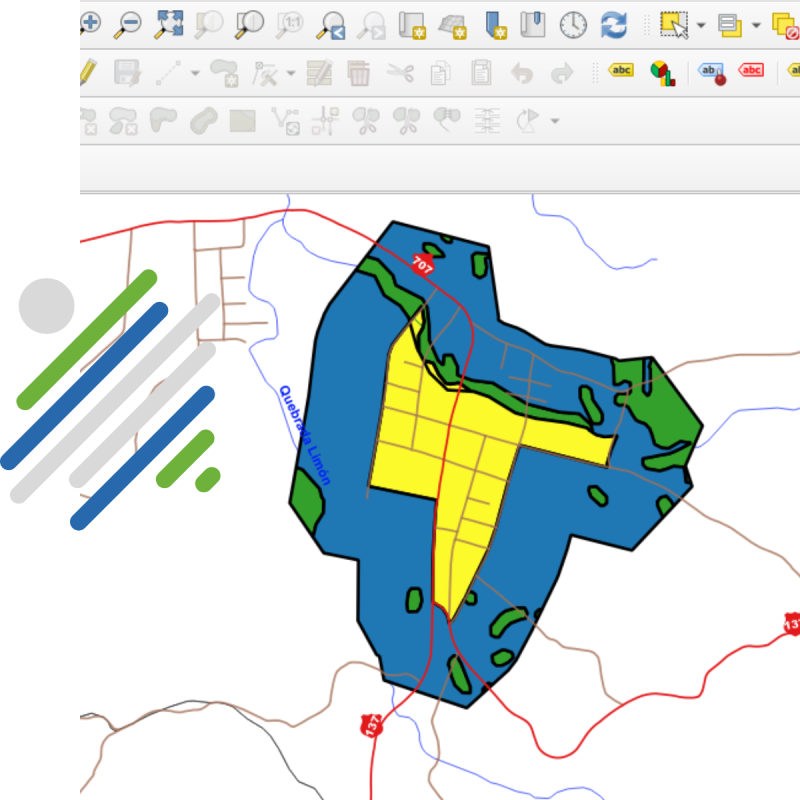Toggle editing with the pencil icon
This screenshot has height=800, width=800.
88,72
